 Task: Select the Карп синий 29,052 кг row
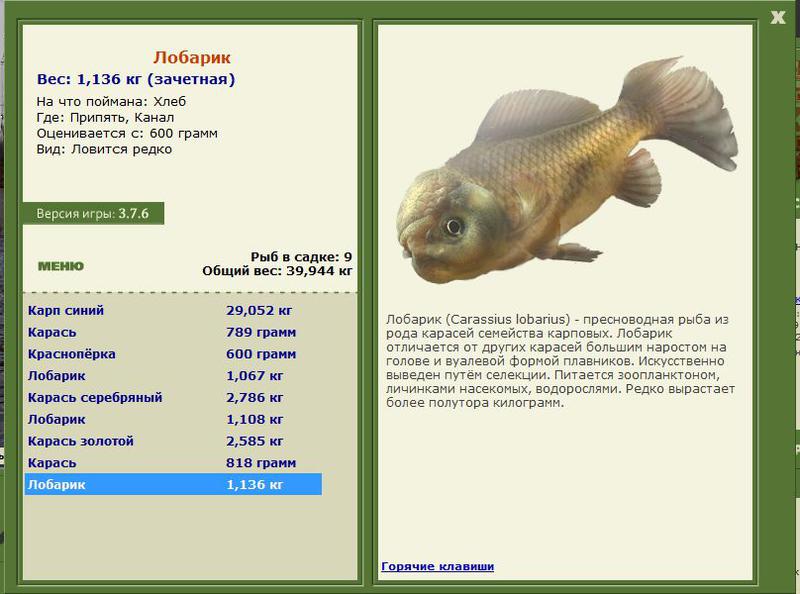pyautogui.click(x=173, y=310)
